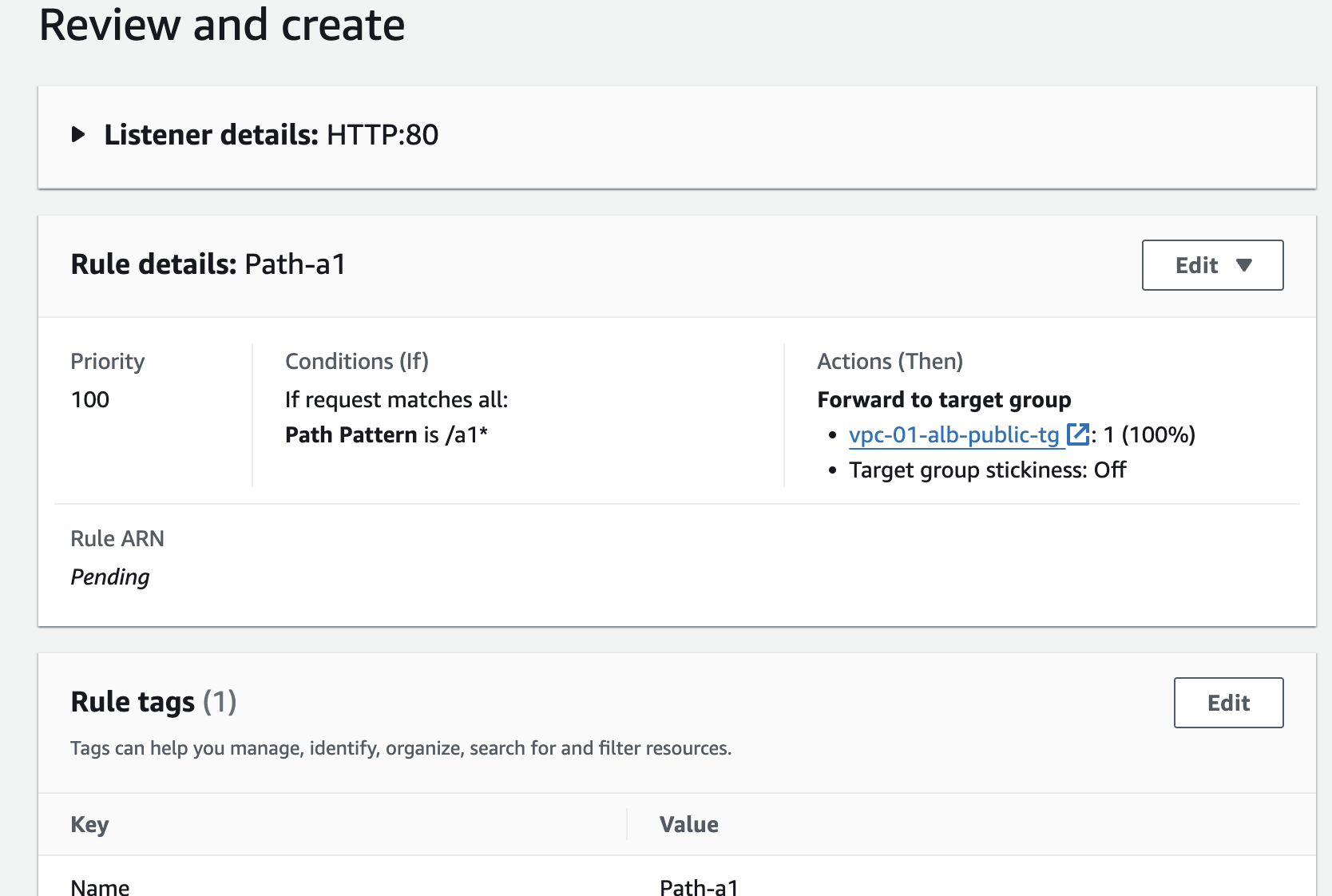
Task: Click external link icon beside target group
Action: (1078, 434)
